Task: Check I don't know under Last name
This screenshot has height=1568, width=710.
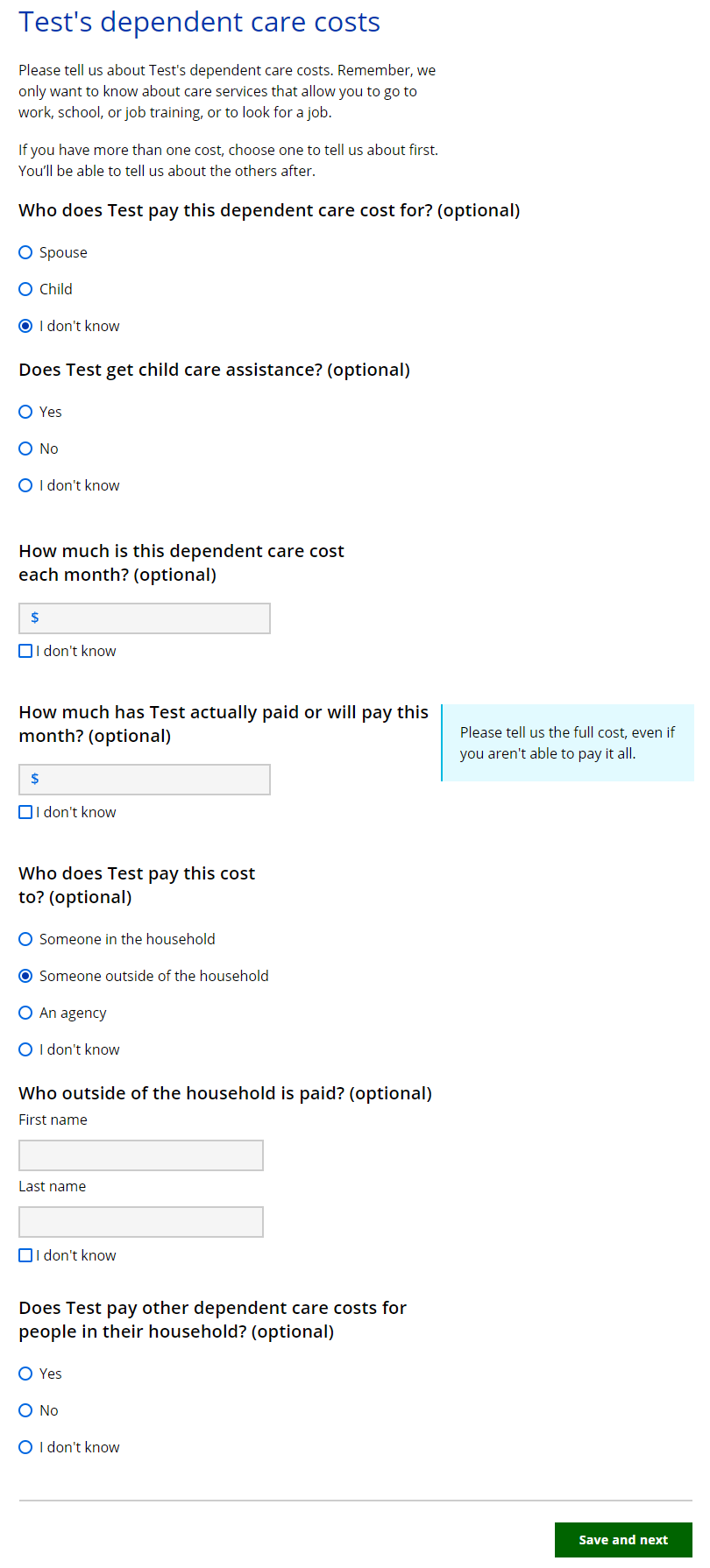Action: tap(26, 1255)
